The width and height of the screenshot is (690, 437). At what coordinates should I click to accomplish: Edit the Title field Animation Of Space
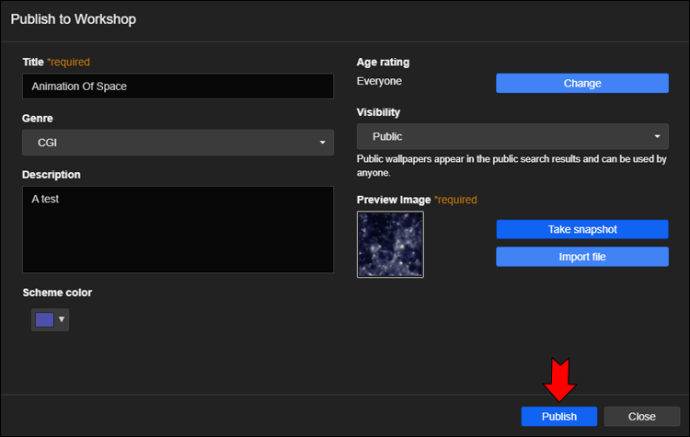tap(178, 86)
